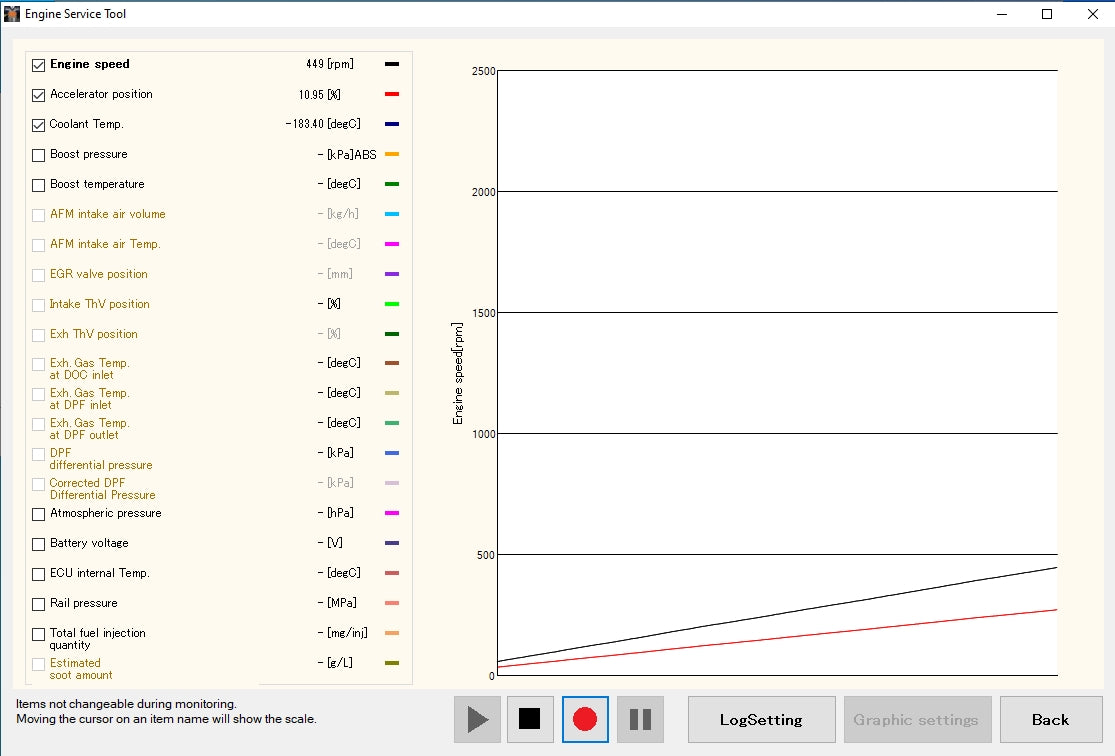Click the red Record button
The height and width of the screenshot is (756, 1115).
click(585, 719)
